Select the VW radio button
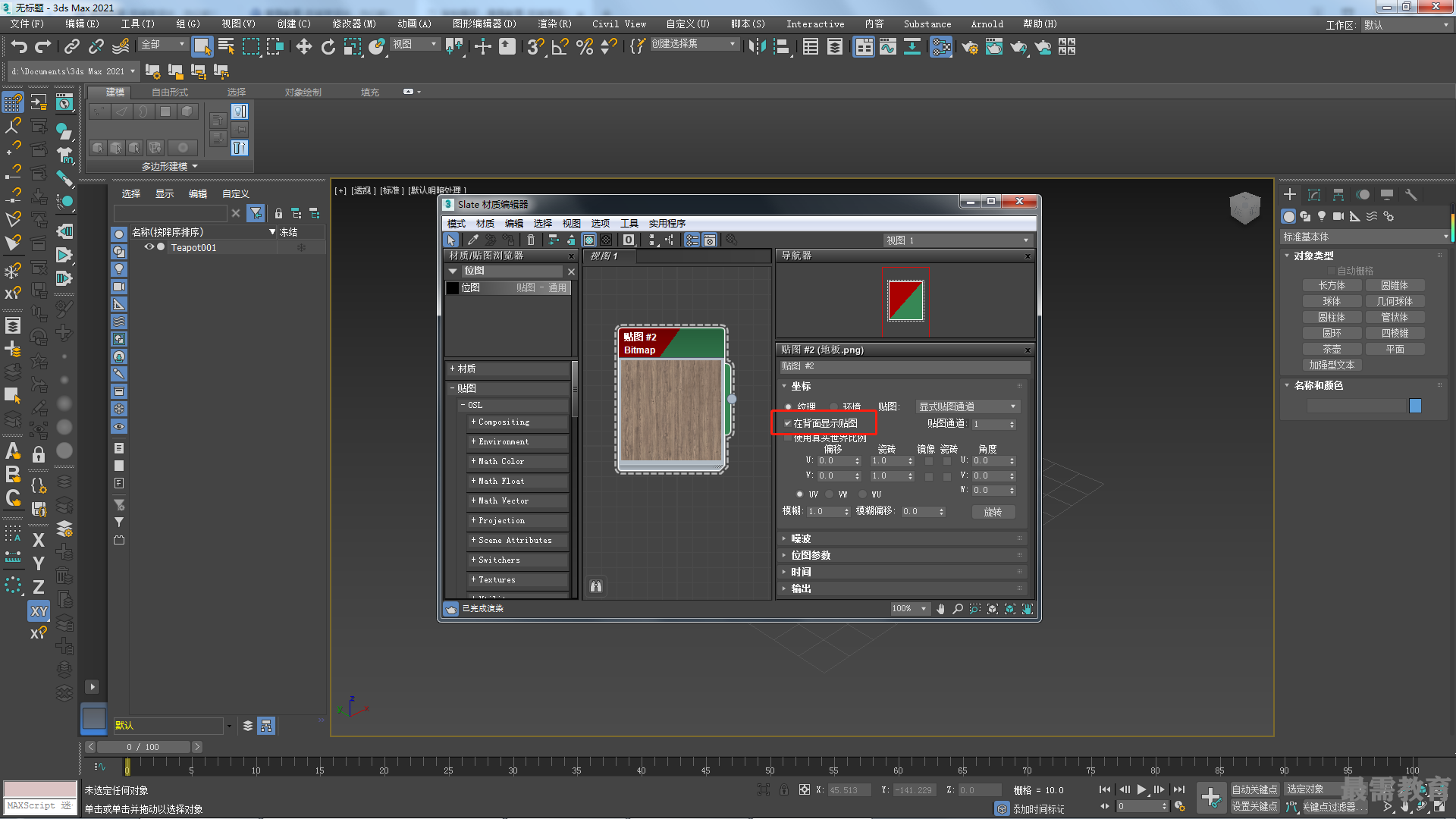1456x819 pixels. click(x=830, y=494)
